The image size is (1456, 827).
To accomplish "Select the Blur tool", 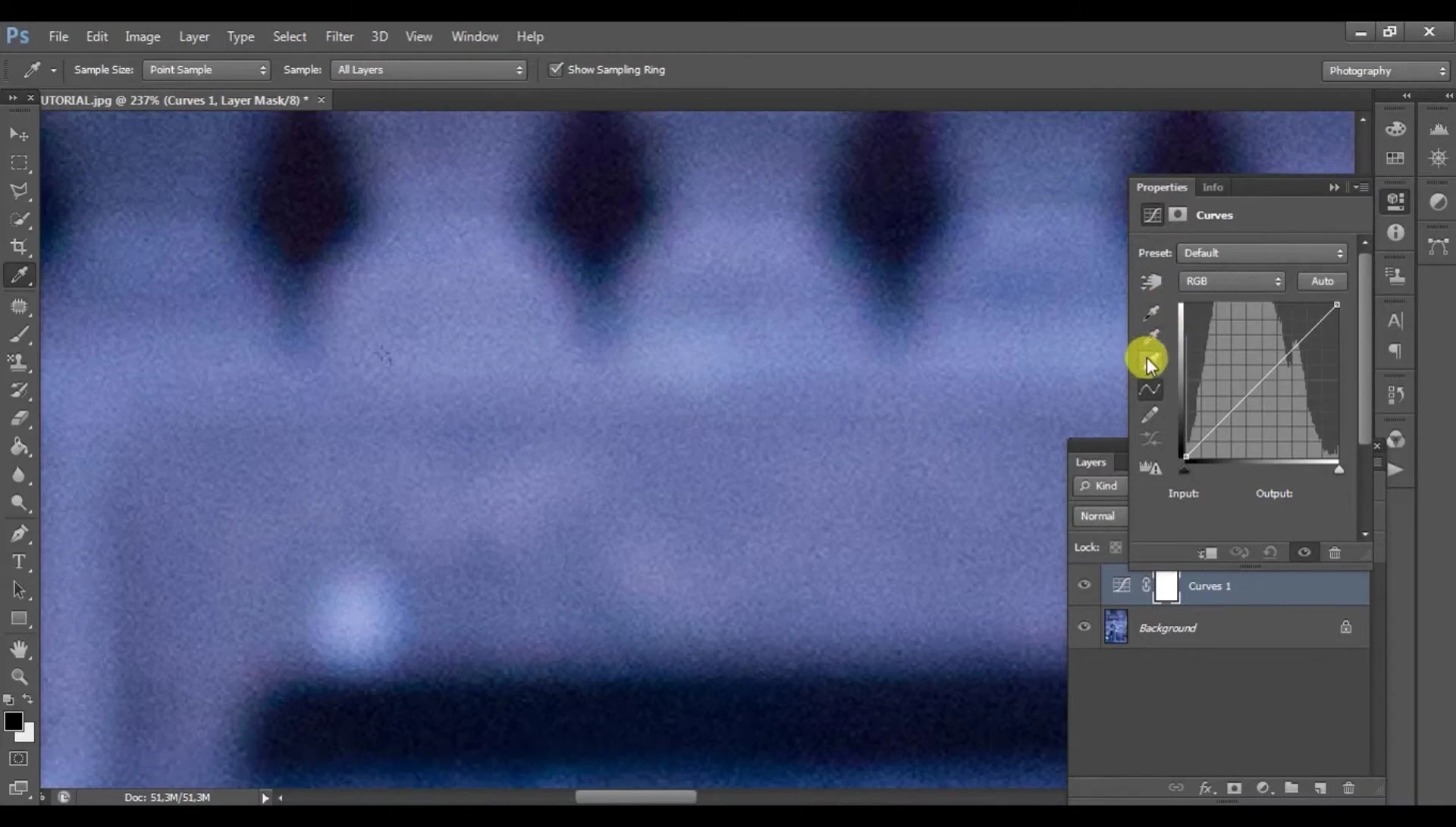I will point(19,475).
